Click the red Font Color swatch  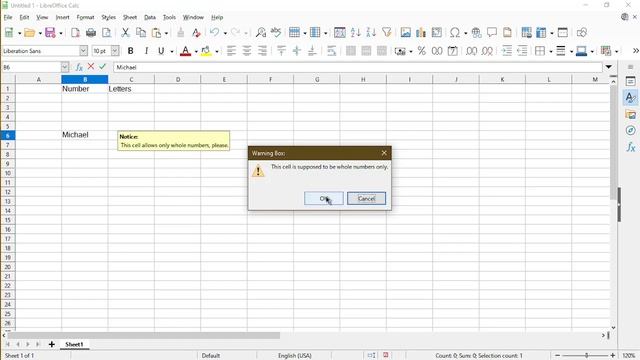point(186,51)
